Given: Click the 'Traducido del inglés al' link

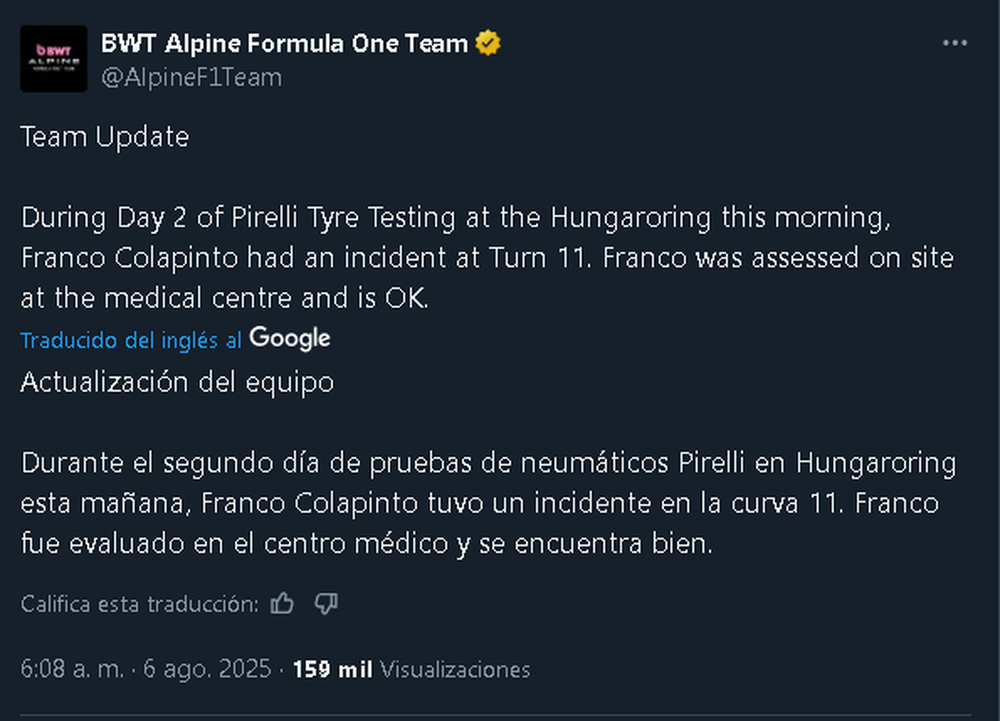Looking at the screenshot, I should click(x=131, y=340).
